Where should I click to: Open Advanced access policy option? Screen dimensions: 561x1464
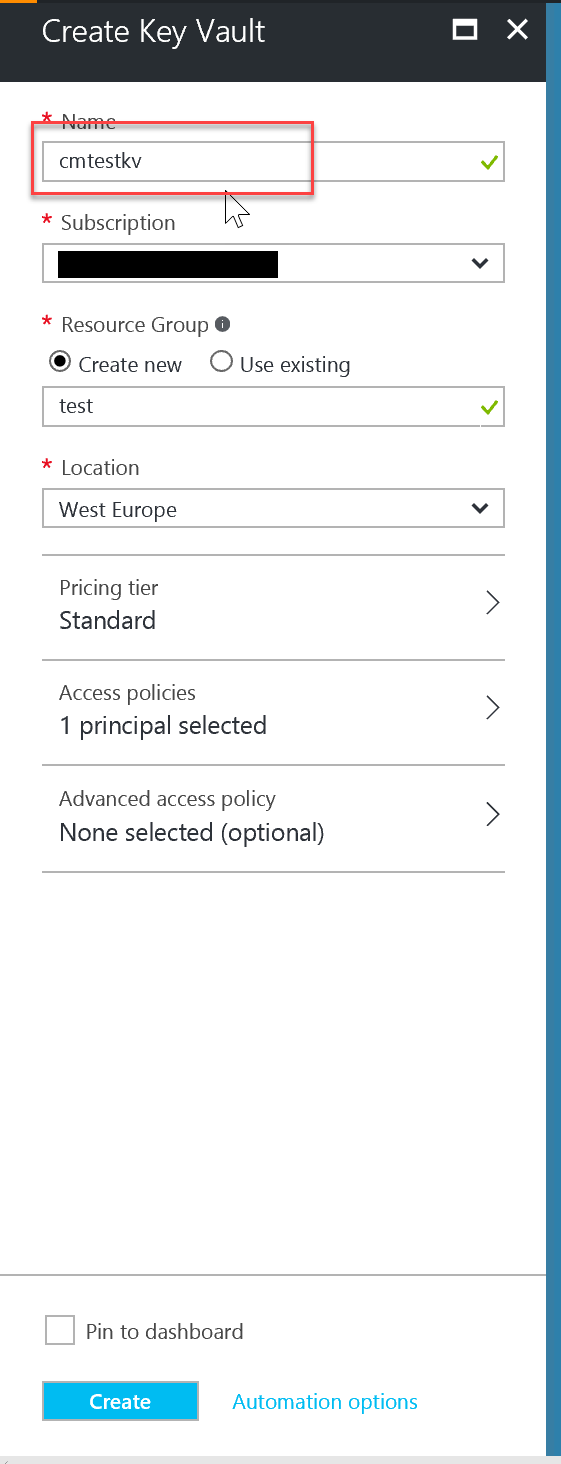pos(273,818)
